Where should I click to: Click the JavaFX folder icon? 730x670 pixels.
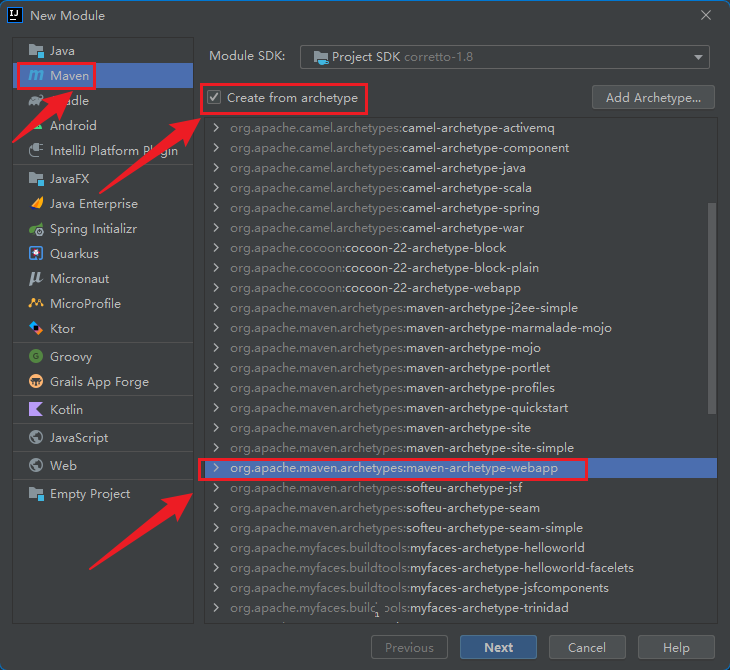click(36, 179)
